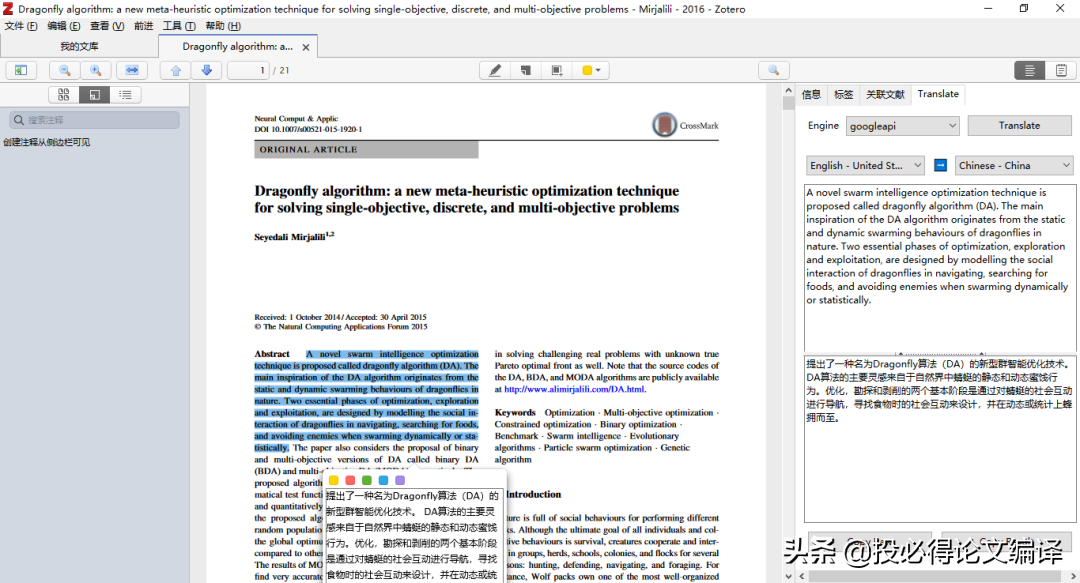Open the alimirjalili.com/DA.html link
The width and height of the screenshot is (1080, 583).
(574, 389)
